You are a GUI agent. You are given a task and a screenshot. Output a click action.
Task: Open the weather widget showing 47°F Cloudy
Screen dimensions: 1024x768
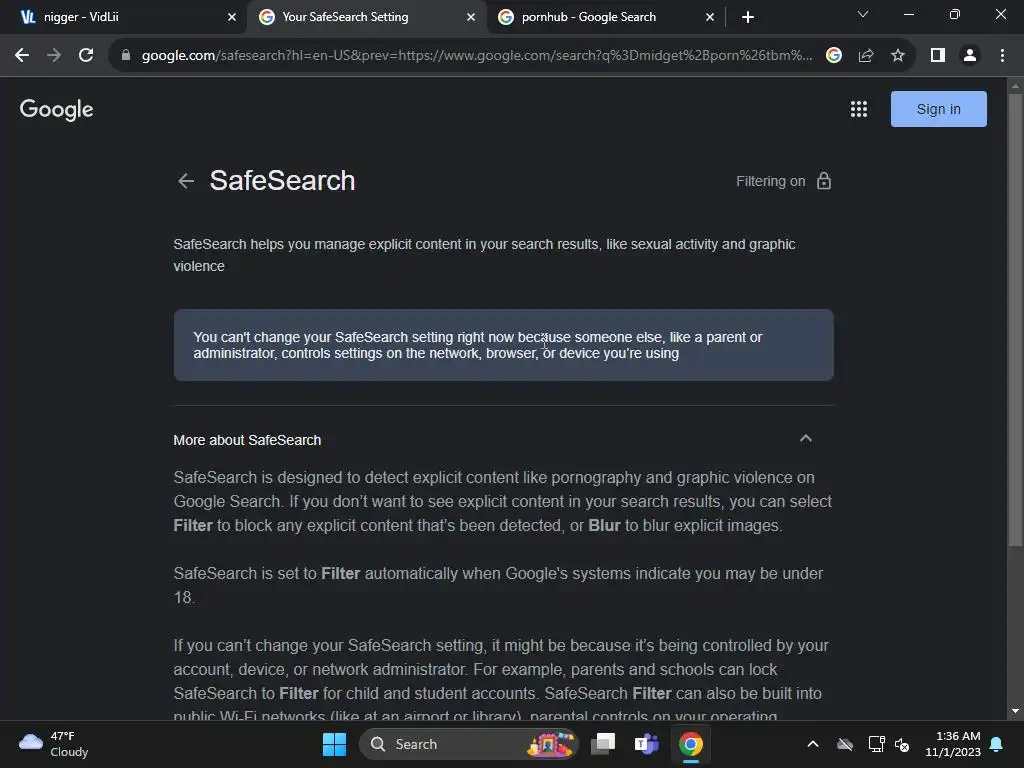(54, 744)
